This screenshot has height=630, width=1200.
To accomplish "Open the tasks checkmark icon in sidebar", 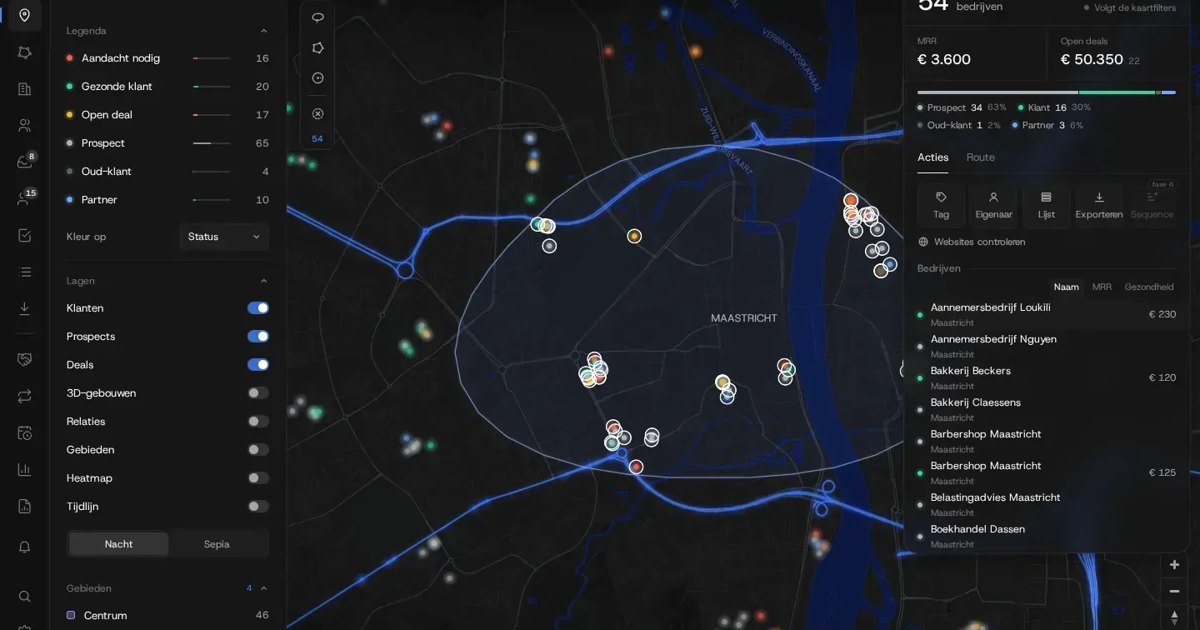I will tap(24, 235).
